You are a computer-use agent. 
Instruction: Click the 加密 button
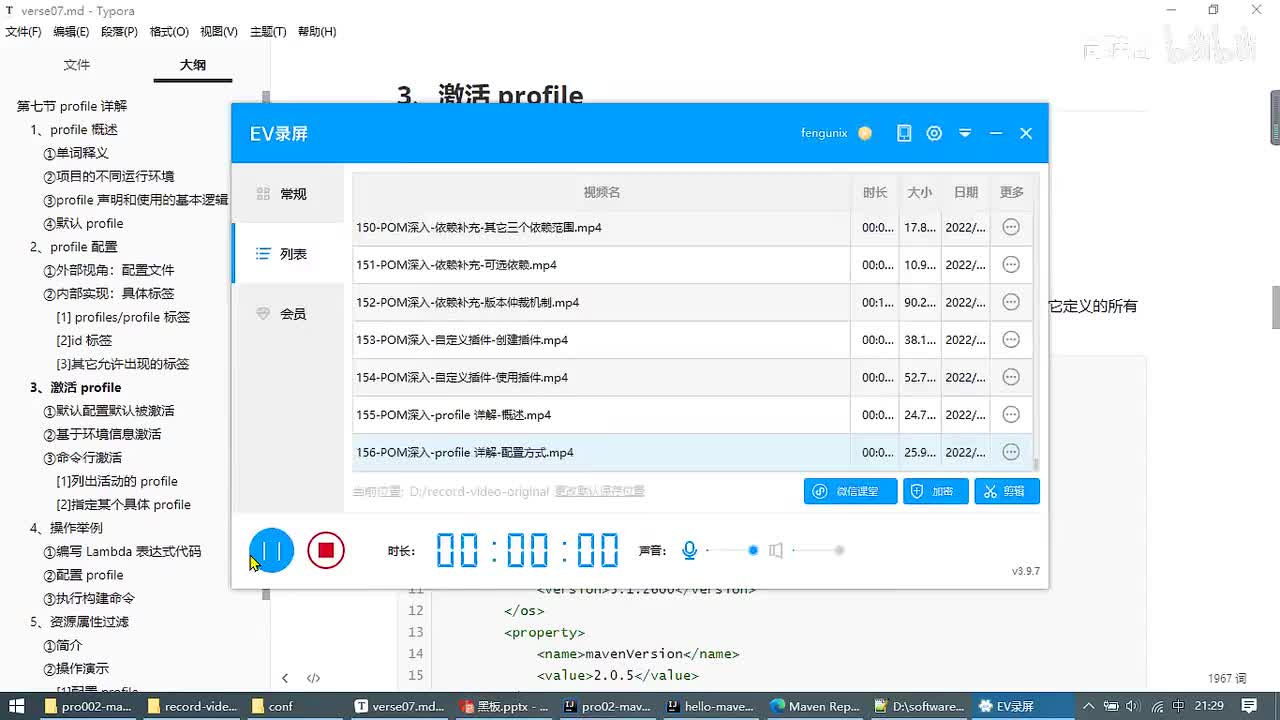tap(936, 491)
